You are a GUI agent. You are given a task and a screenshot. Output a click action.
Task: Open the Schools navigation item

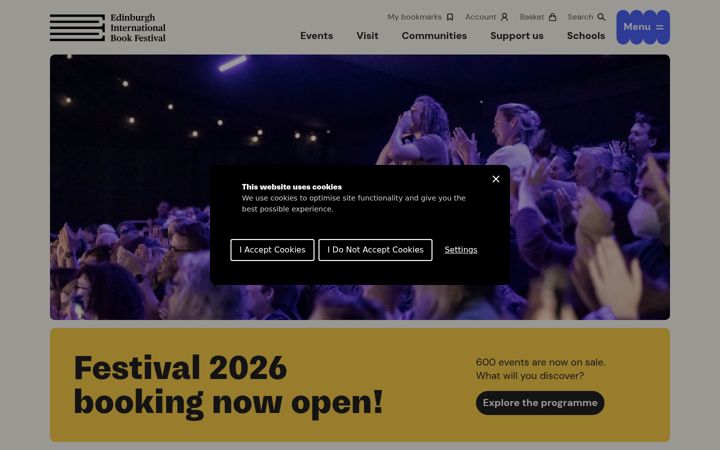coord(585,36)
